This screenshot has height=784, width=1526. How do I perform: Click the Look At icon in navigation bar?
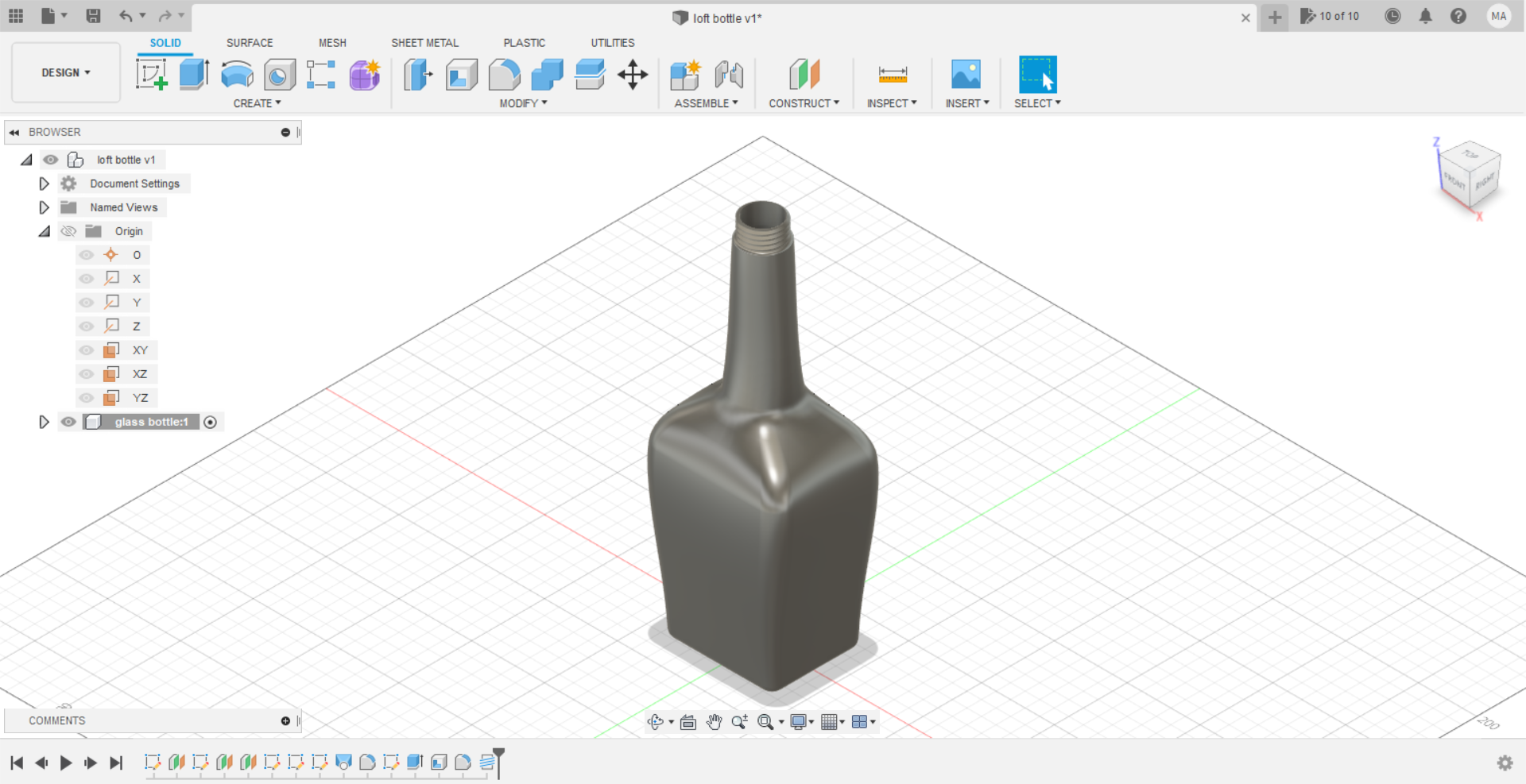[688, 722]
